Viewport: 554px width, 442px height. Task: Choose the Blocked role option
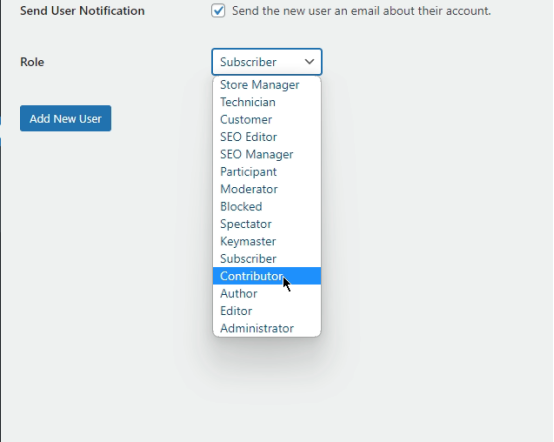[267, 206]
